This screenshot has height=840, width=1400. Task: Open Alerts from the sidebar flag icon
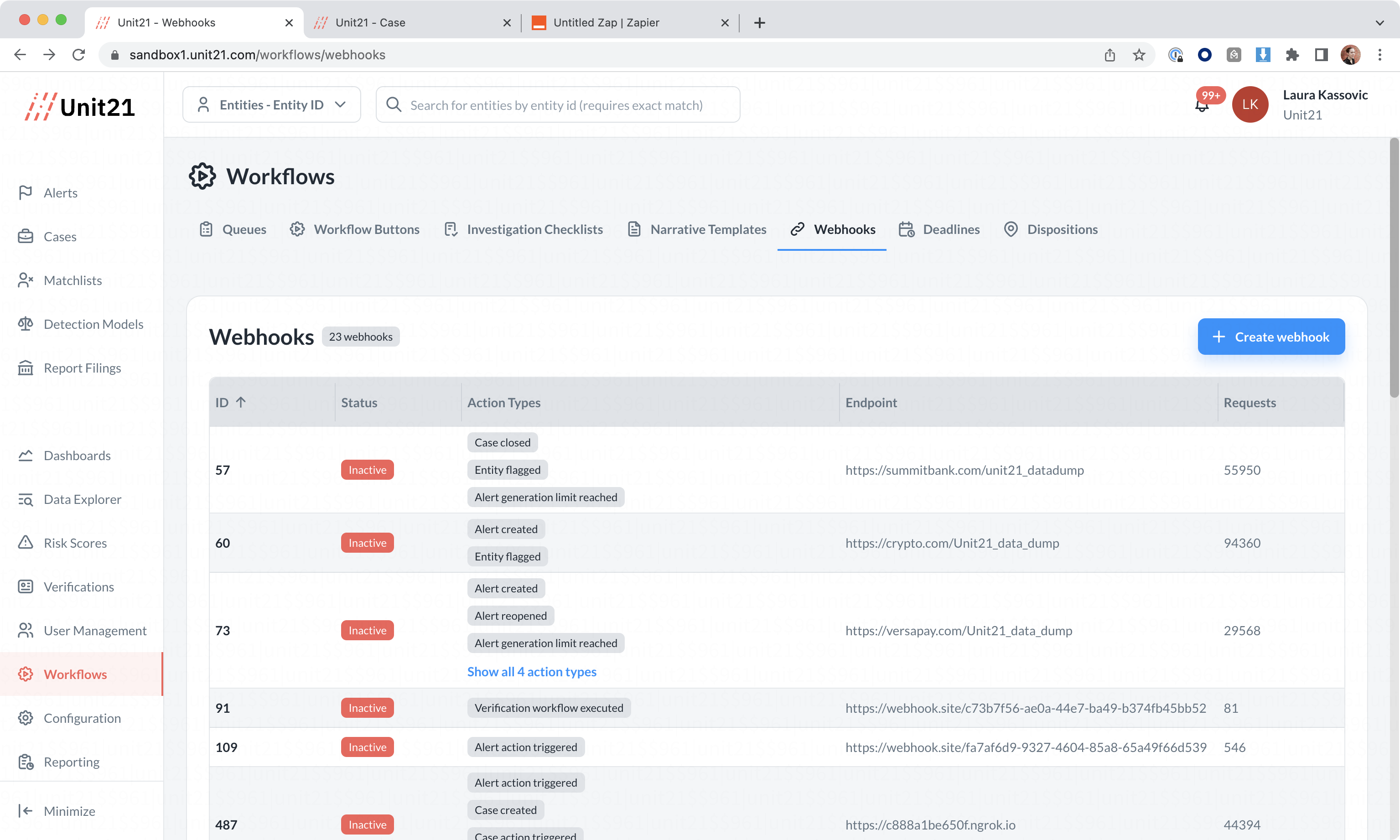coord(26,193)
